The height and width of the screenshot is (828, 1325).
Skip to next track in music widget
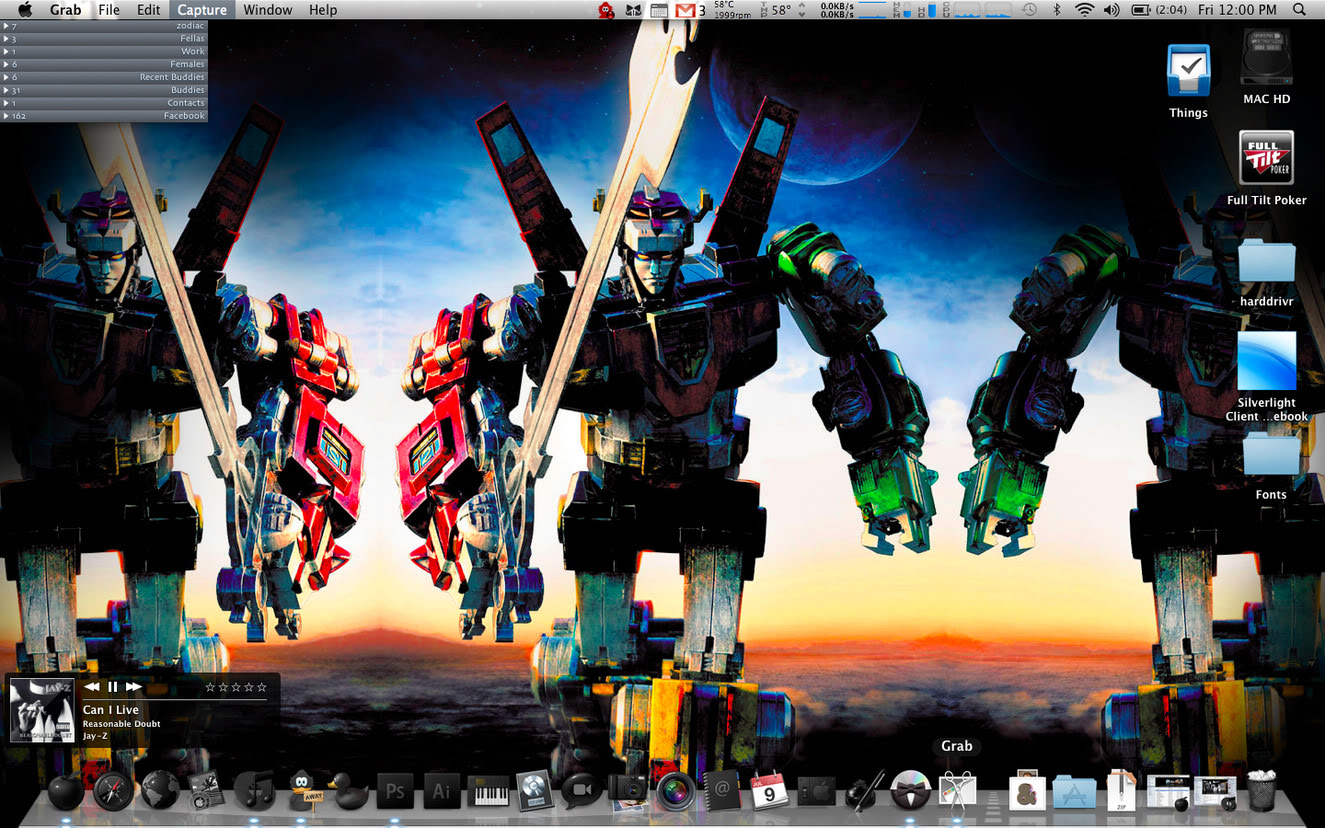coord(134,687)
